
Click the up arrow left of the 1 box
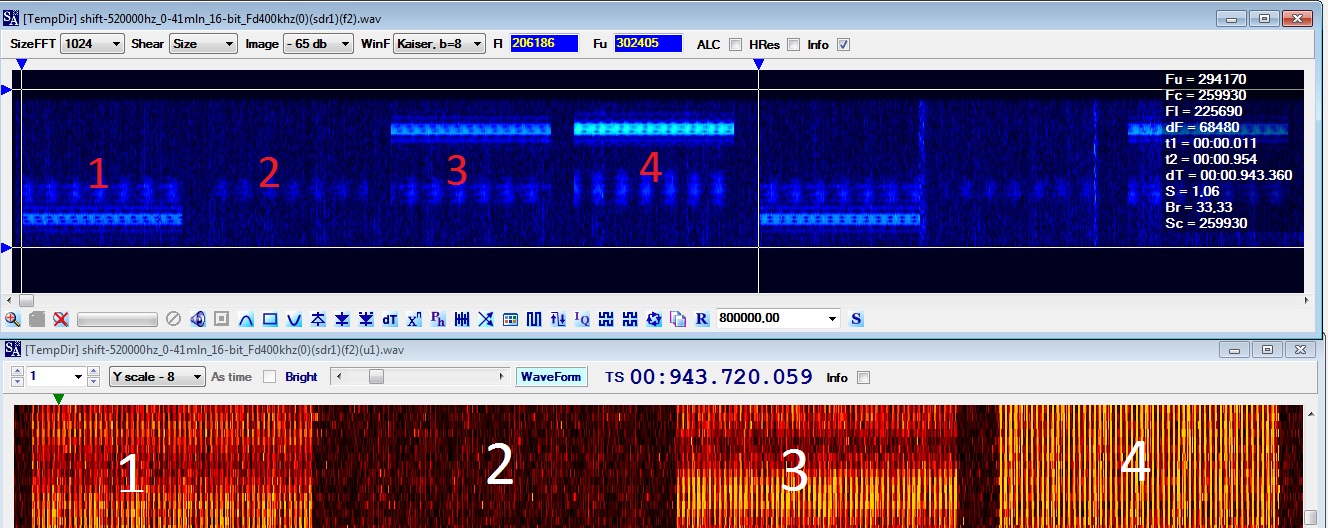(18, 372)
